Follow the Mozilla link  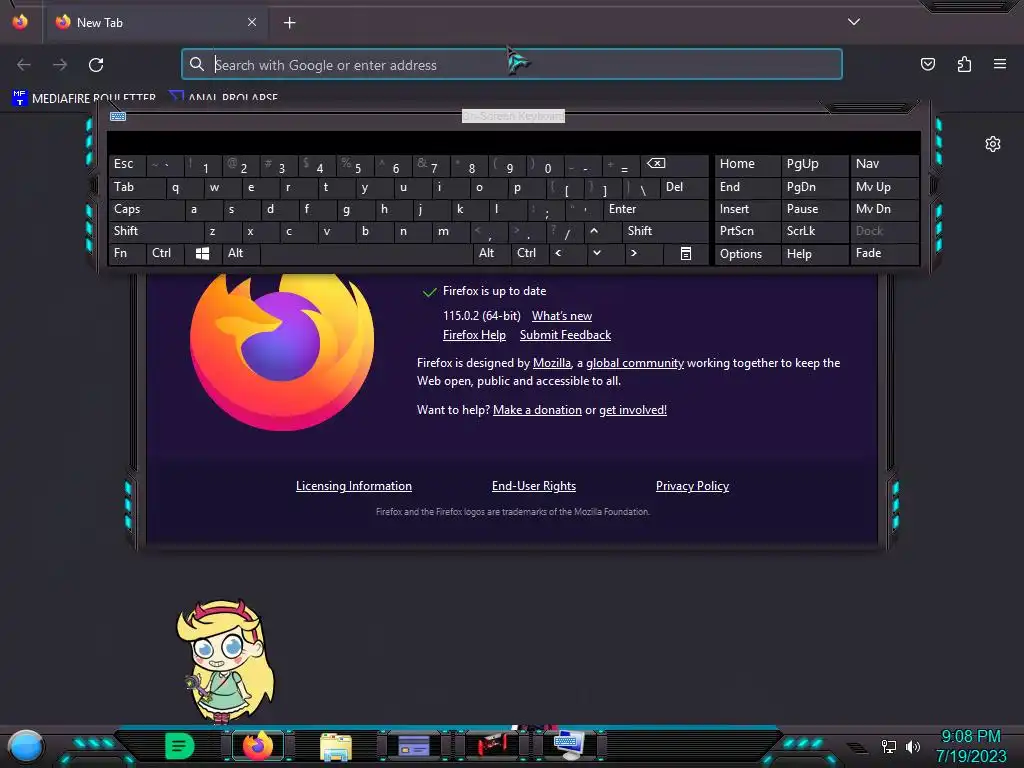click(x=552, y=363)
